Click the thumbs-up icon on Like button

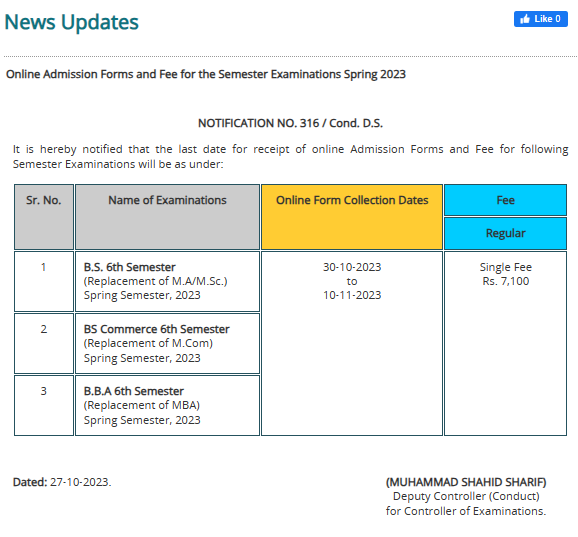525,19
